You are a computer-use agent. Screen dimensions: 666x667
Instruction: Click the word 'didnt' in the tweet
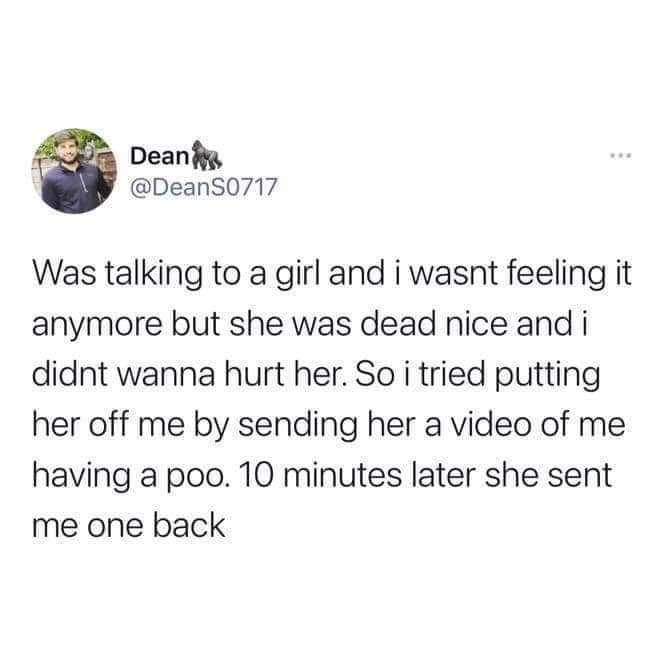tap(70, 374)
